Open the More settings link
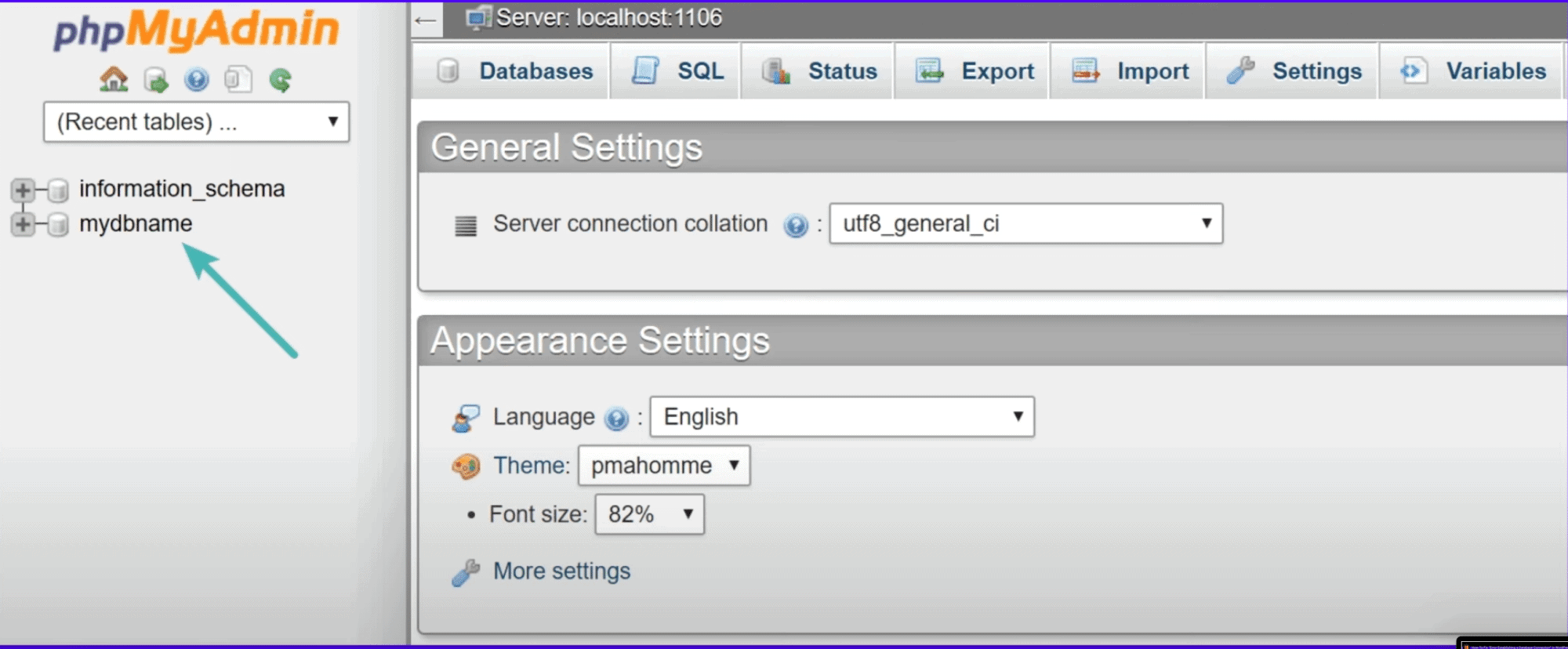1568x649 pixels. point(561,571)
